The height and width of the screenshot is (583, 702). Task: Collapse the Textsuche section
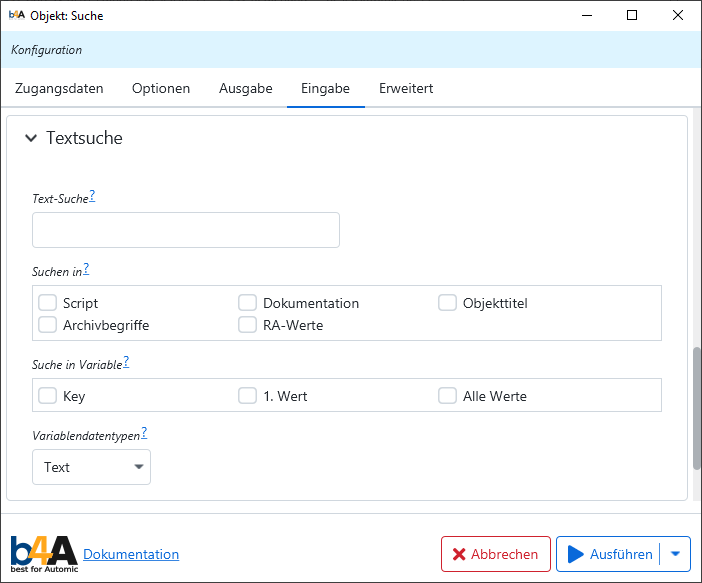pos(31,139)
